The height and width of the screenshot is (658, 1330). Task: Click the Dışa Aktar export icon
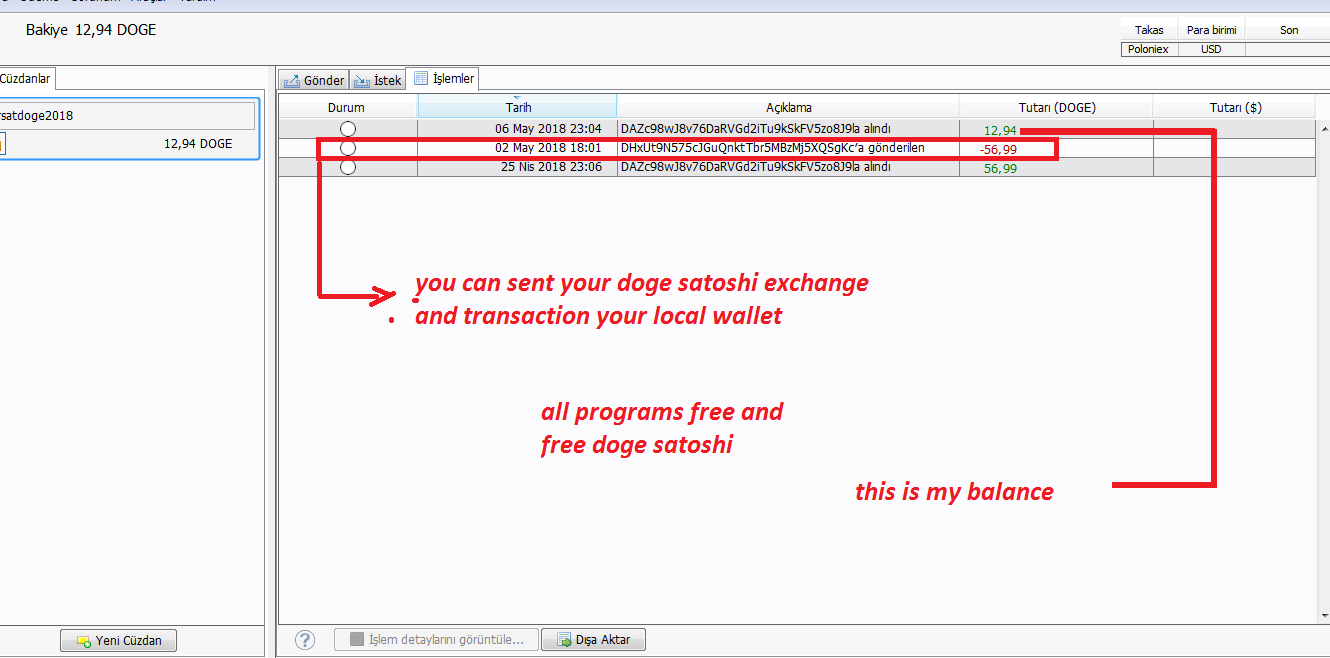tap(564, 640)
